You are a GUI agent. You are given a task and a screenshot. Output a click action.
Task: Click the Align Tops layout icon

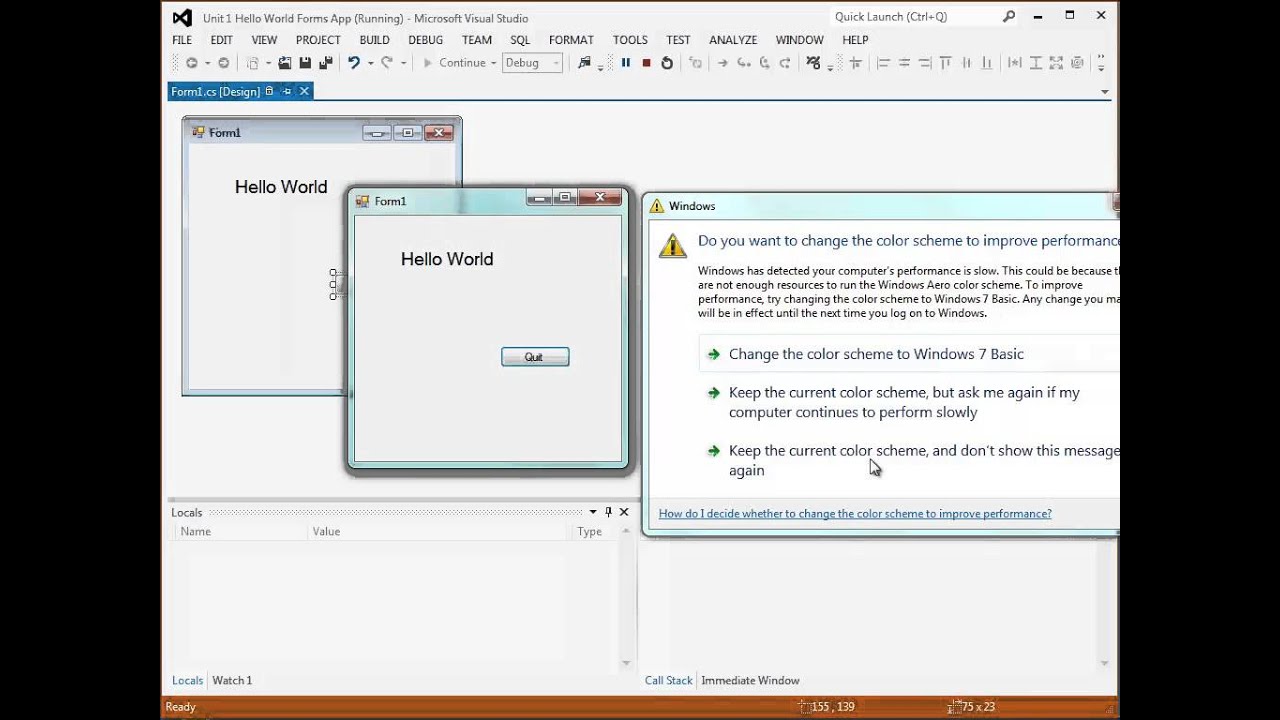pos(945,63)
